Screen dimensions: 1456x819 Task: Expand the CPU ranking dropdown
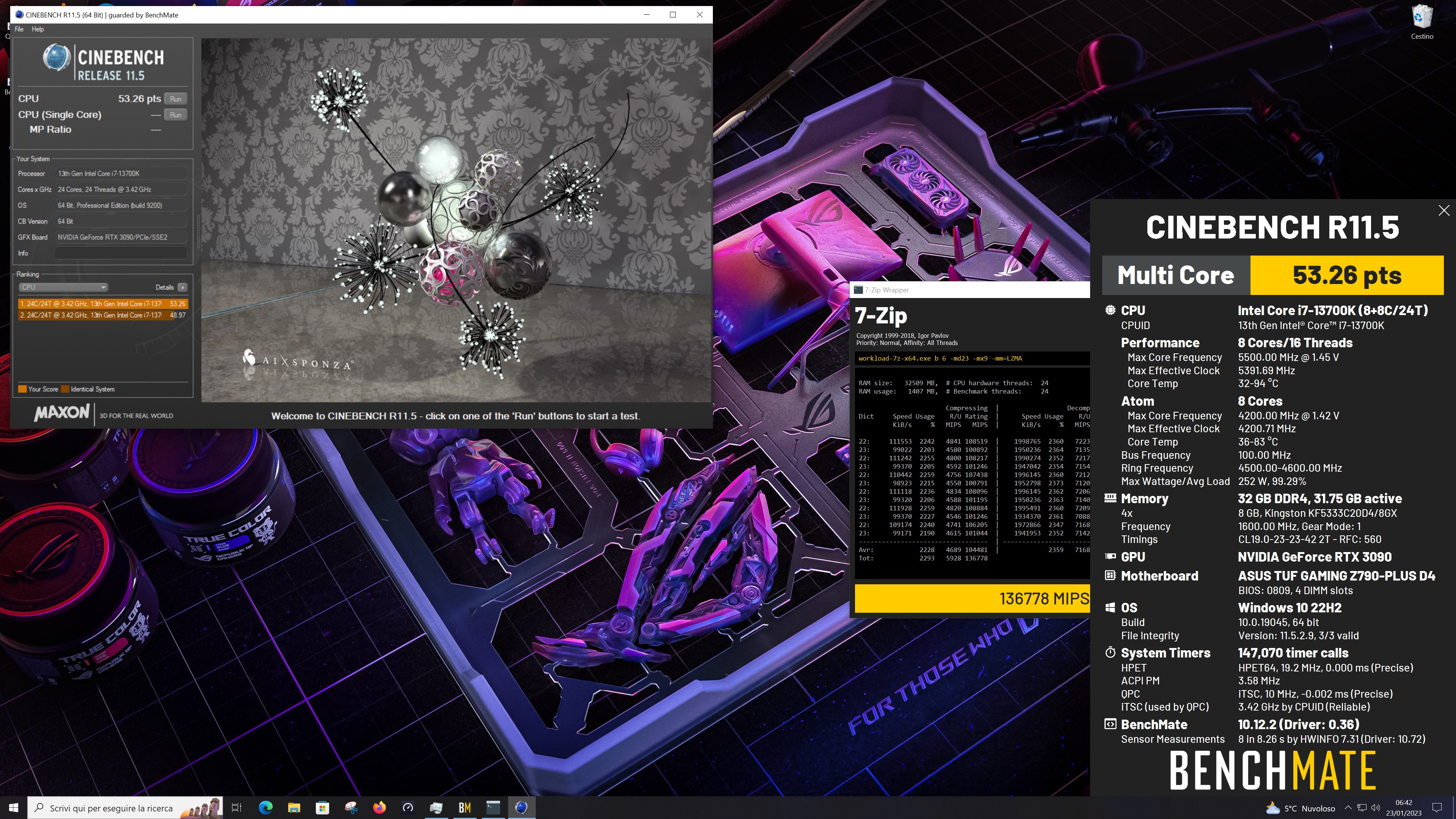click(63, 287)
